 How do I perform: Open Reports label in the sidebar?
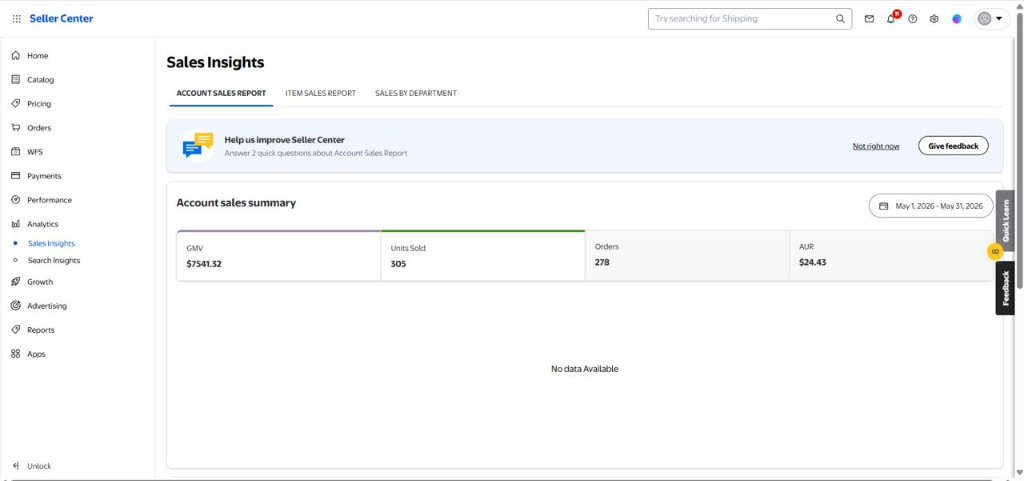(41, 330)
